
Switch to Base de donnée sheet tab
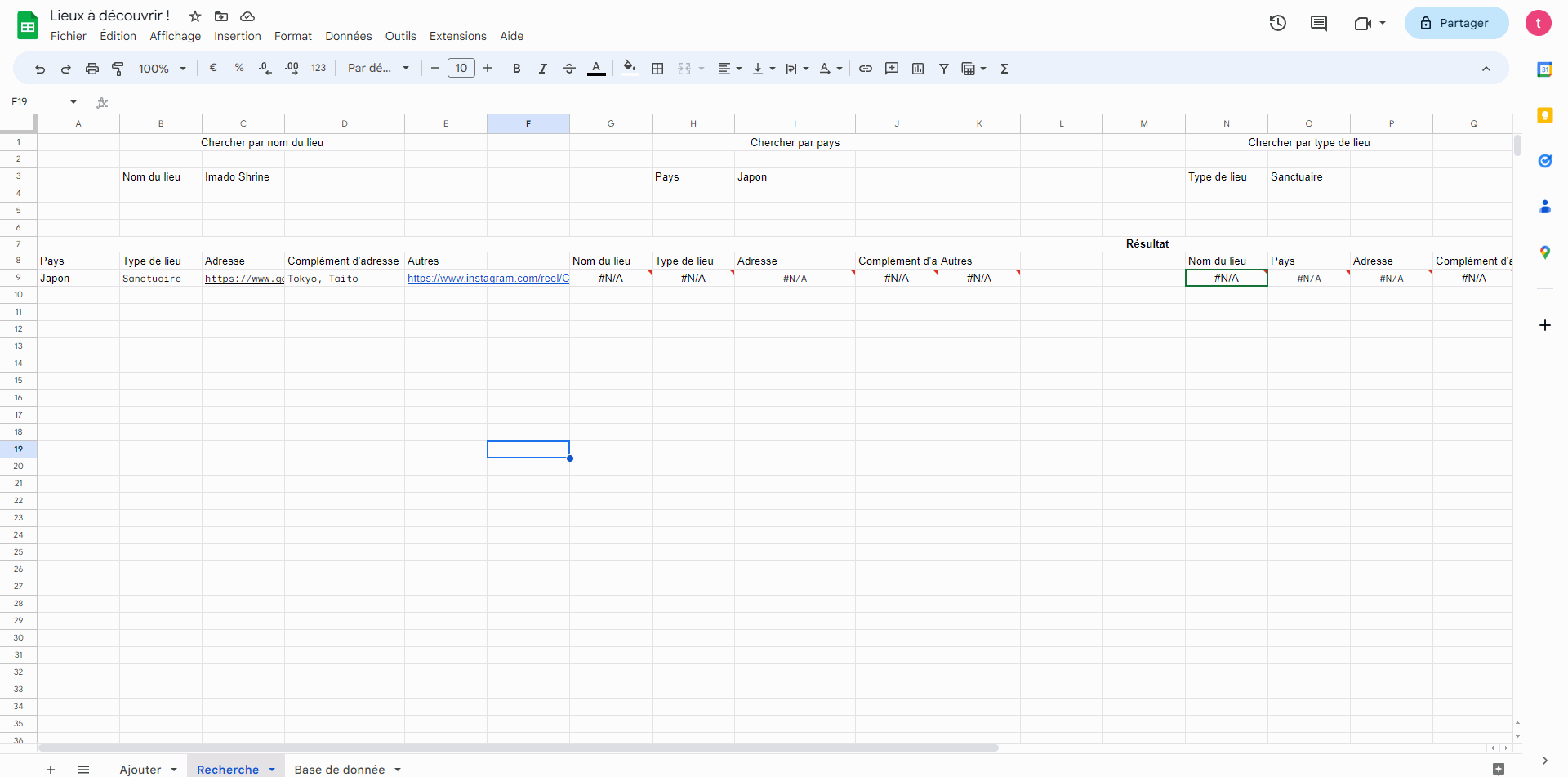click(x=340, y=769)
